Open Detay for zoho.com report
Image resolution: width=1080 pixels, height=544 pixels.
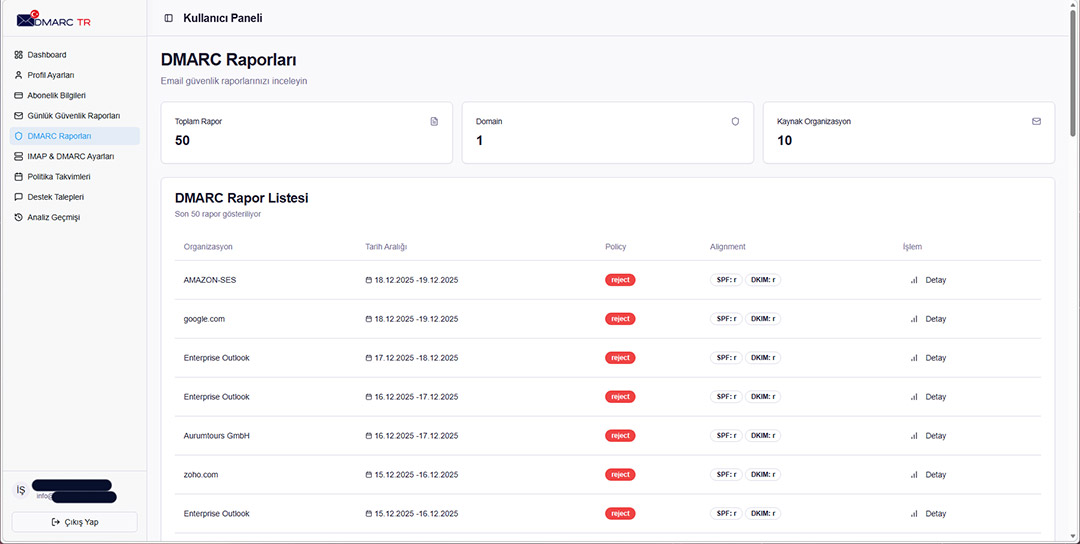(934, 475)
